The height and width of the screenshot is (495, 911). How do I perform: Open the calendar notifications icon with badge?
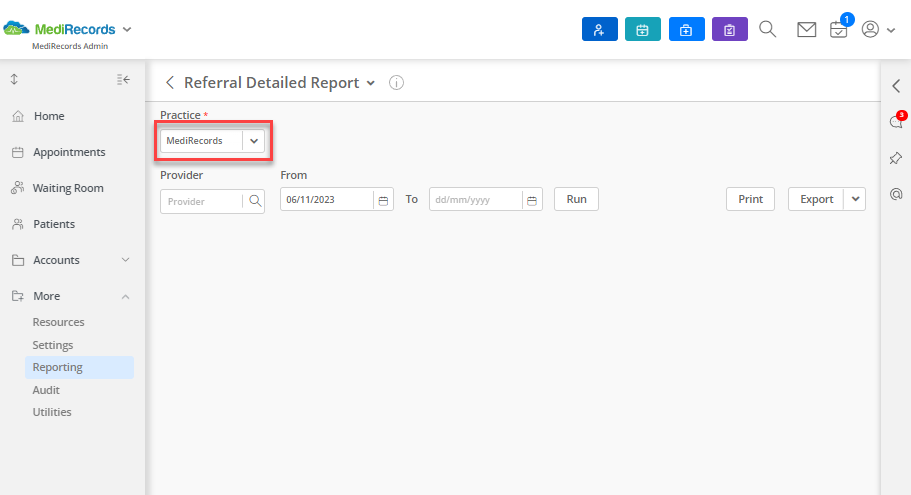[x=839, y=29]
